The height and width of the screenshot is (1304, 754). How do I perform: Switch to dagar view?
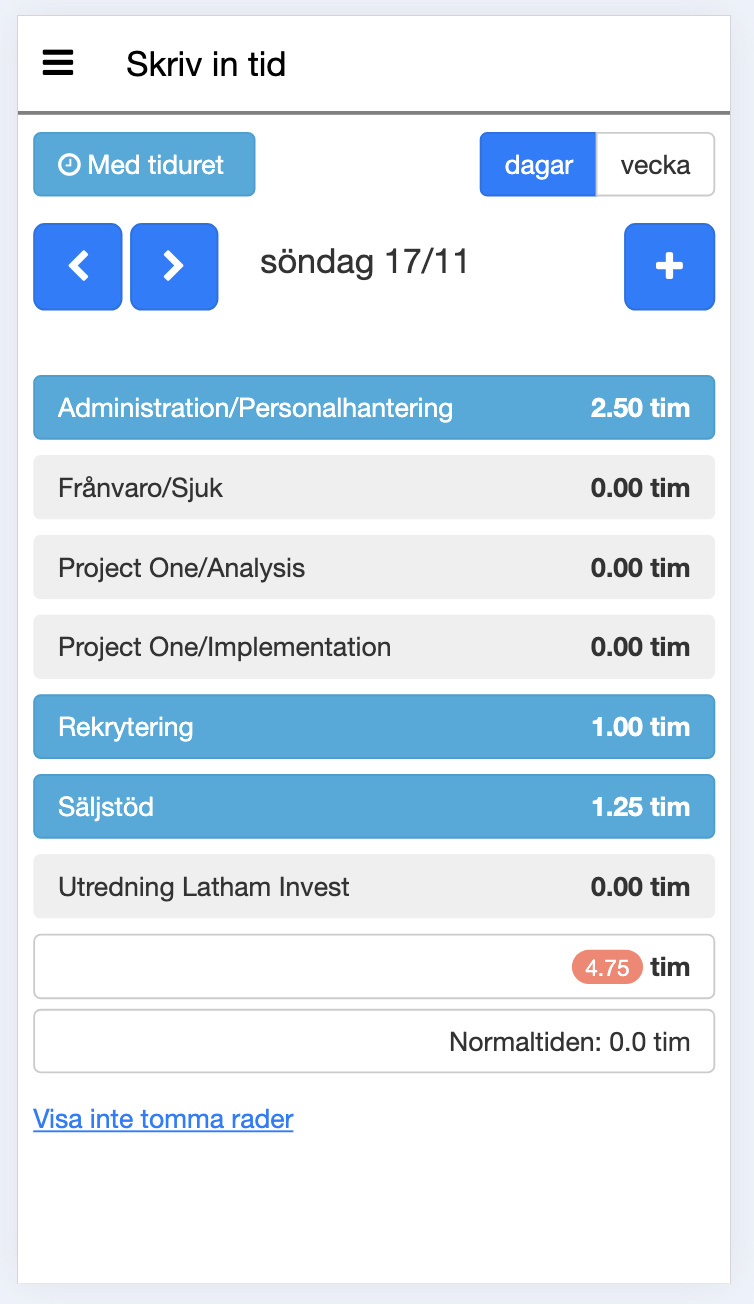[538, 165]
